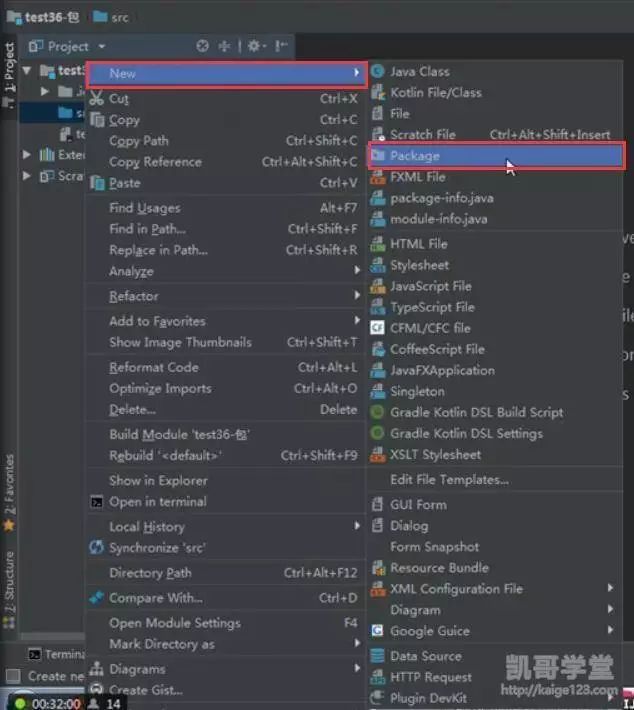
Task: Click the src breadcrumb in navigation bar
Action: coord(111,17)
